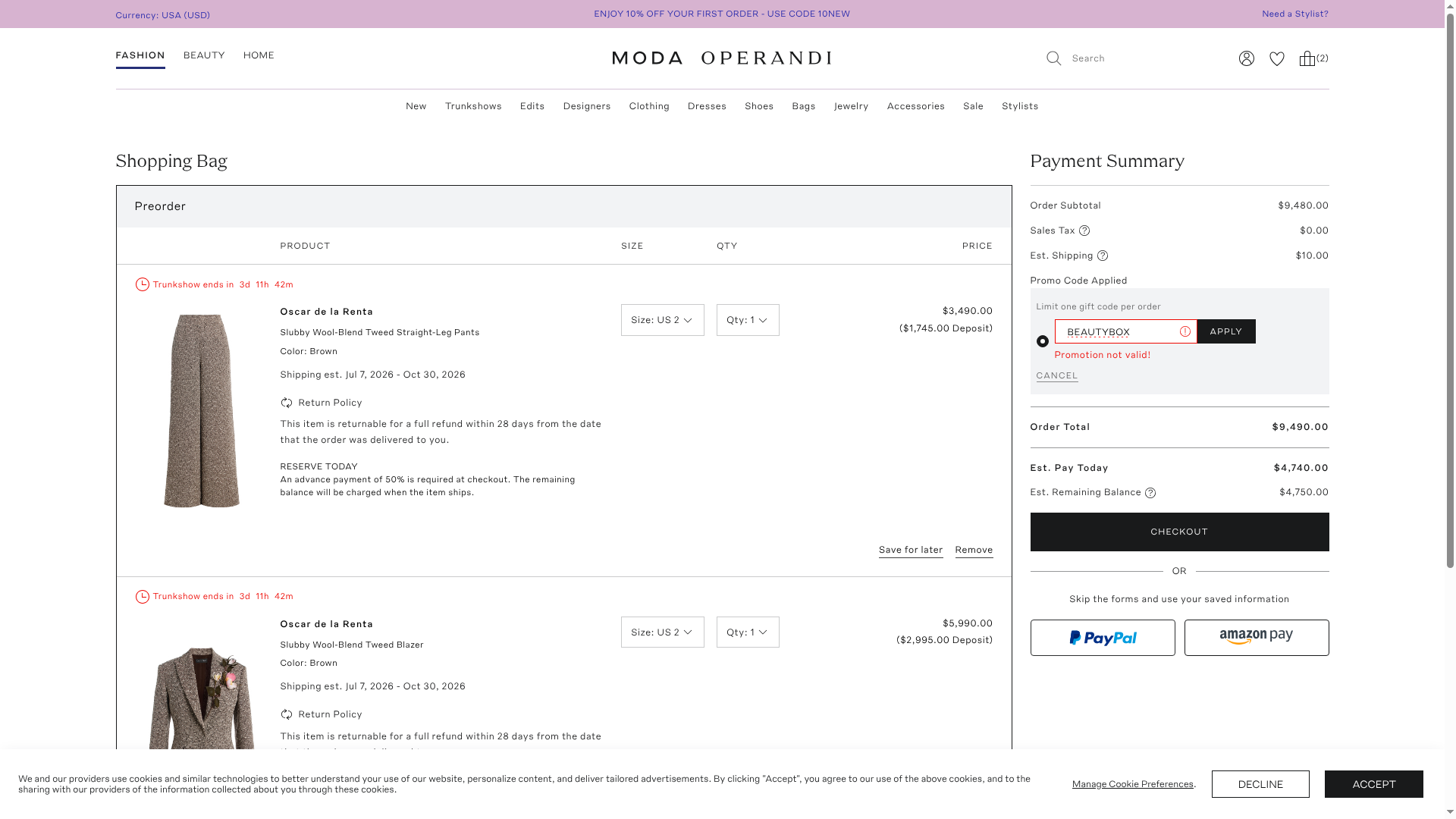The width and height of the screenshot is (1456, 819).
Task: Open the shopping bag icon
Action: click(1307, 58)
